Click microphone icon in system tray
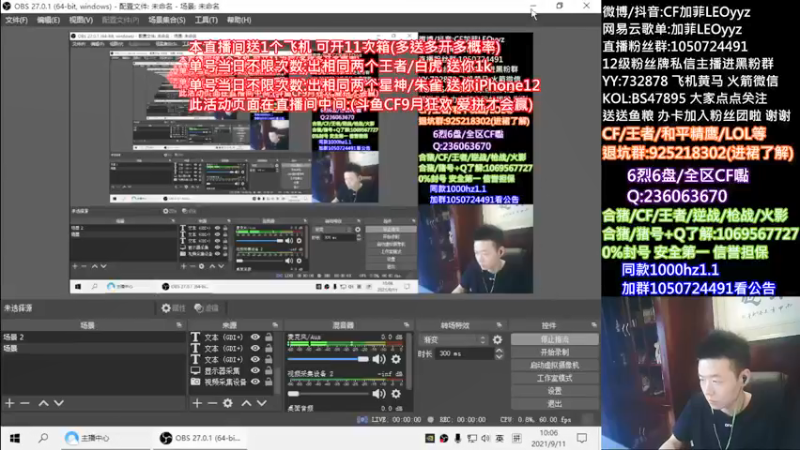800x450 pixels. (458, 438)
